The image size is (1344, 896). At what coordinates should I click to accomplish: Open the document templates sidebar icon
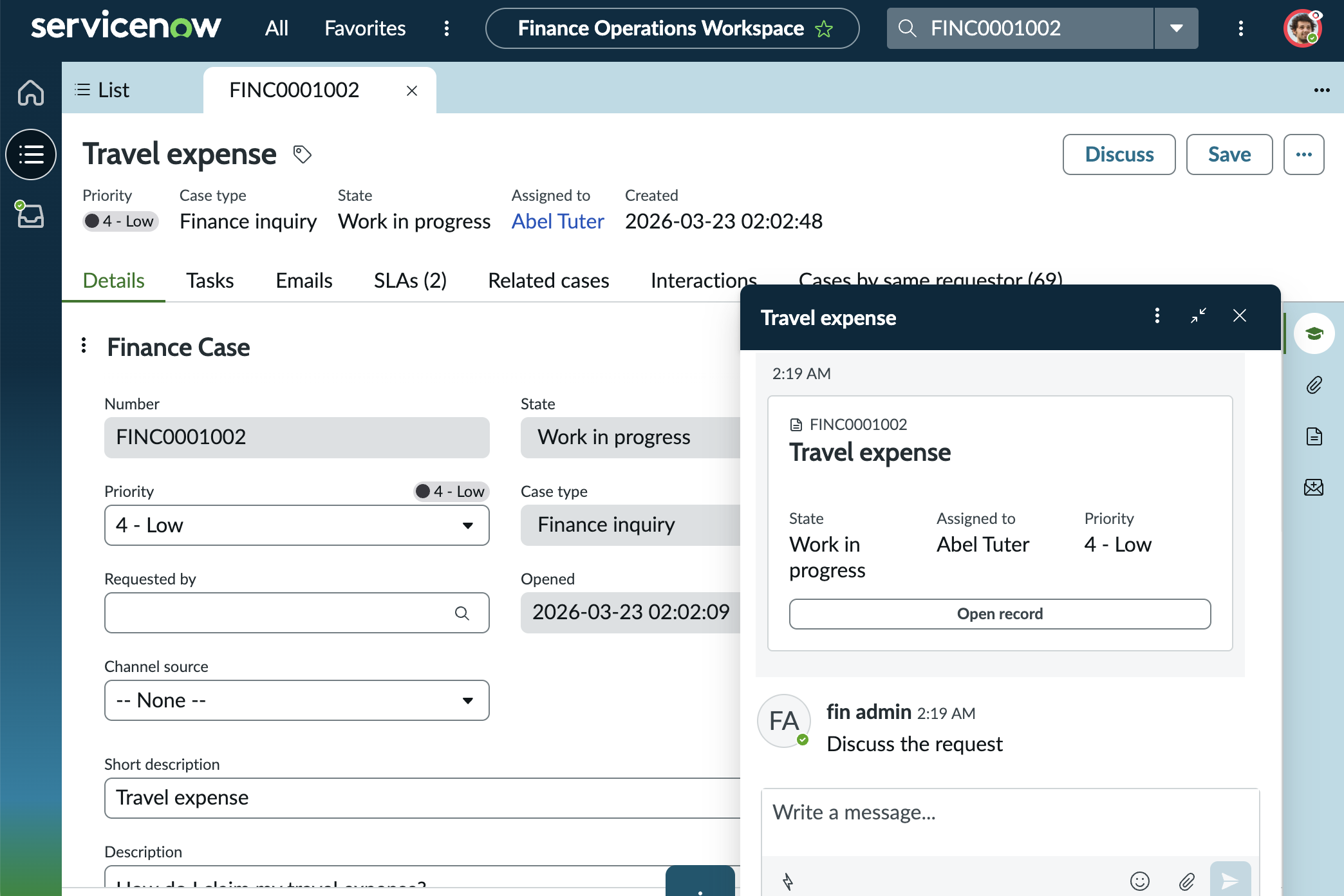point(1314,436)
